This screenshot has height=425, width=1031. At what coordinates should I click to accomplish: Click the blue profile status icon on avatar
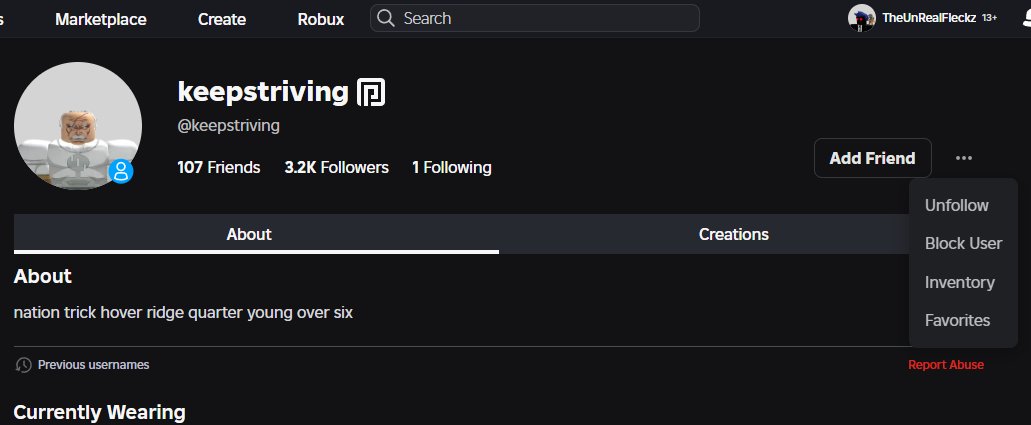pyautogui.click(x=121, y=172)
